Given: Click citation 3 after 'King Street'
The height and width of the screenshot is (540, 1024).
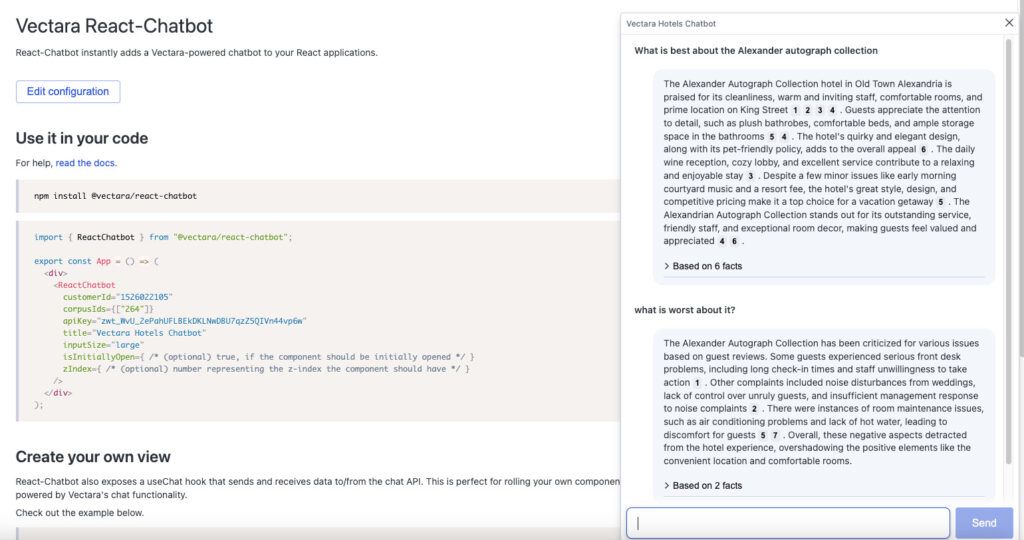Looking at the screenshot, I should pyautogui.click(x=819, y=110).
